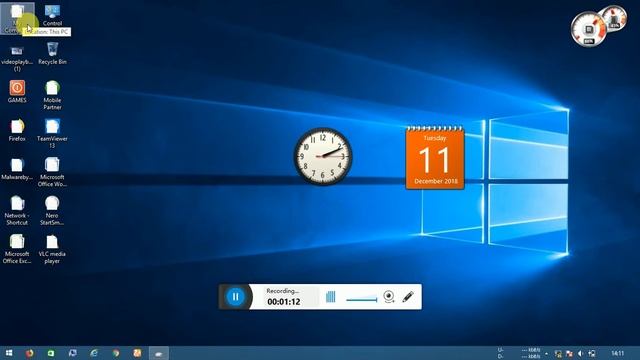Select the pencil annotation tool
The width and height of the screenshot is (640, 360).
pos(408,297)
